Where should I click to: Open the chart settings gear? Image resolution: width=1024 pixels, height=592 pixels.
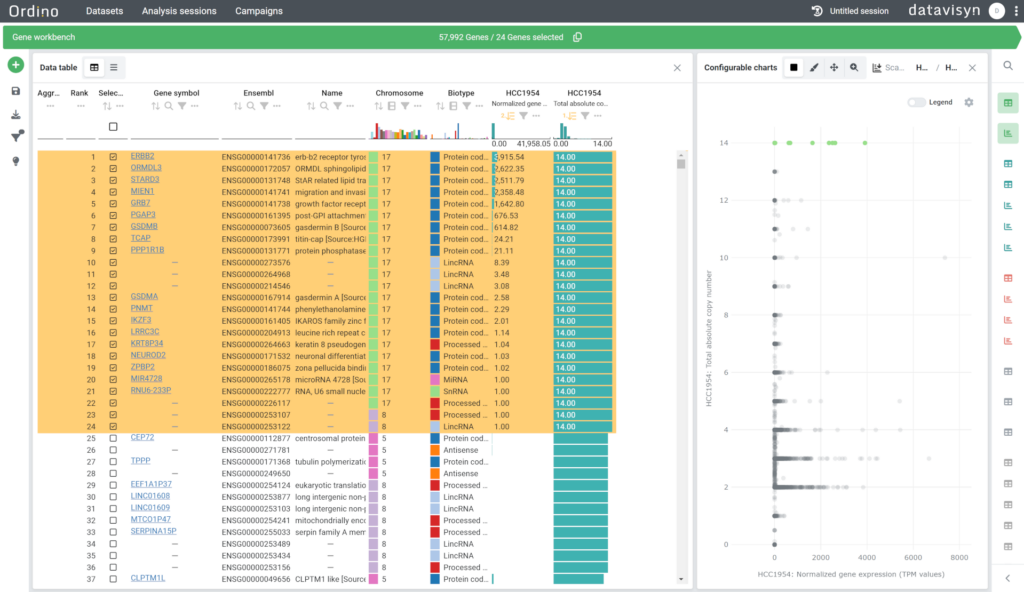(969, 102)
